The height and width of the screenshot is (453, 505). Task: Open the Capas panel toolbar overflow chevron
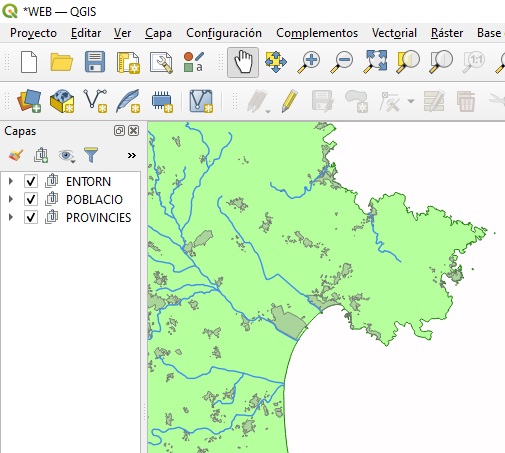point(132,156)
